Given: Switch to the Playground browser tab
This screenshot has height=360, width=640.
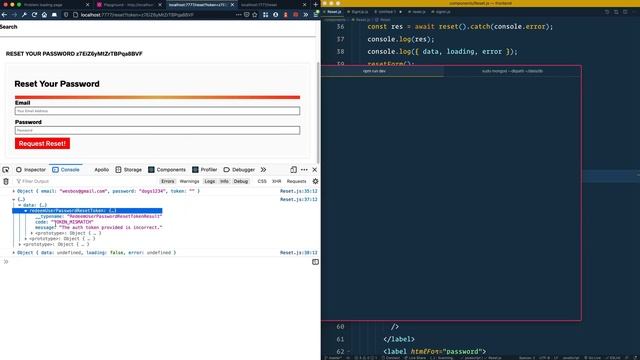Looking at the screenshot, I should click(x=128, y=4).
